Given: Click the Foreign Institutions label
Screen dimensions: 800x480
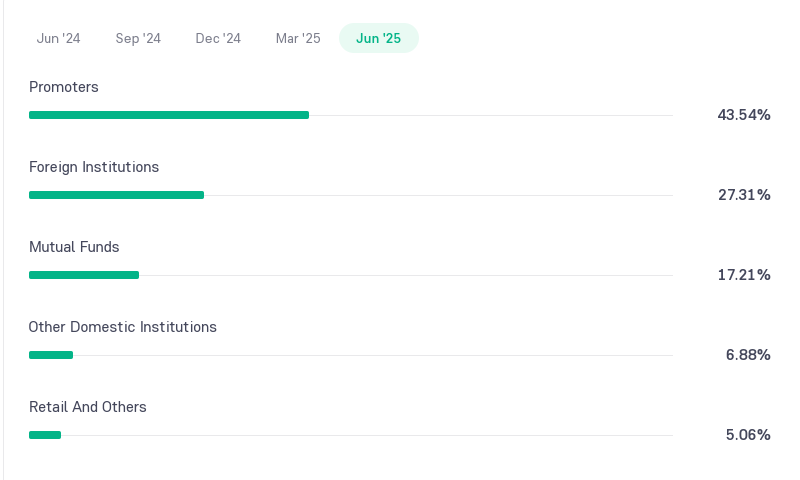Looking at the screenshot, I should [x=94, y=167].
